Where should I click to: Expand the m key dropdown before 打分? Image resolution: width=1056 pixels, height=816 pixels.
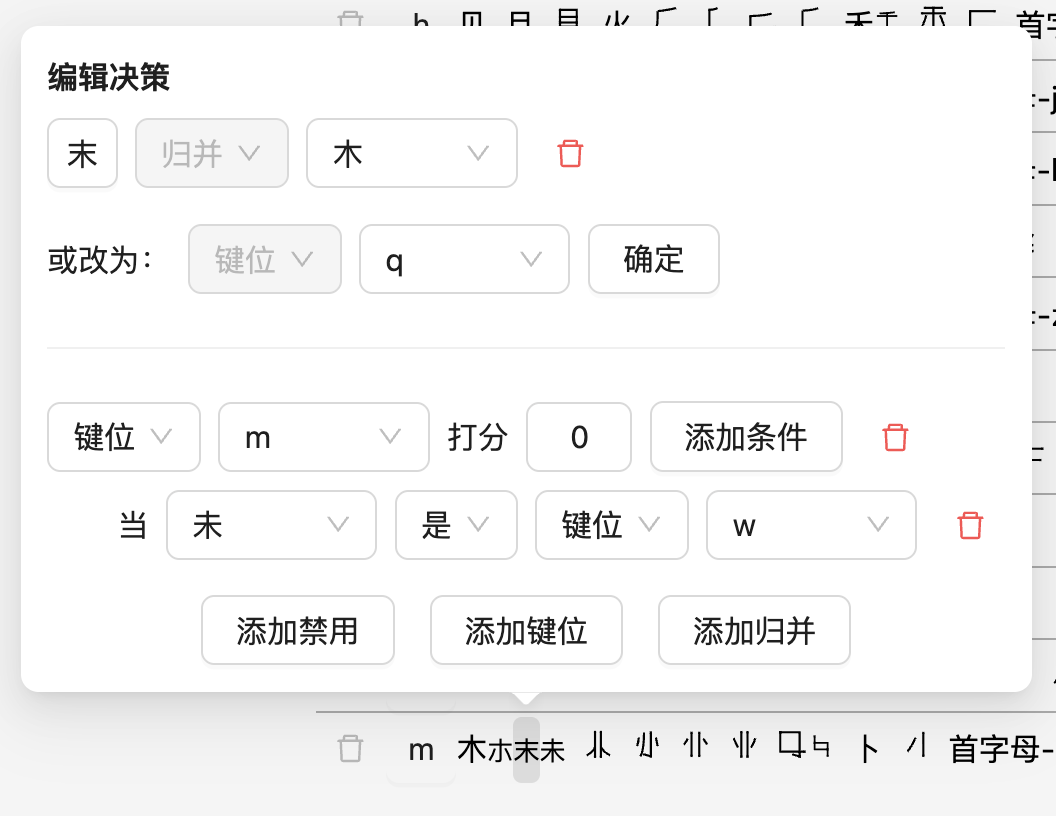coord(323,437)
